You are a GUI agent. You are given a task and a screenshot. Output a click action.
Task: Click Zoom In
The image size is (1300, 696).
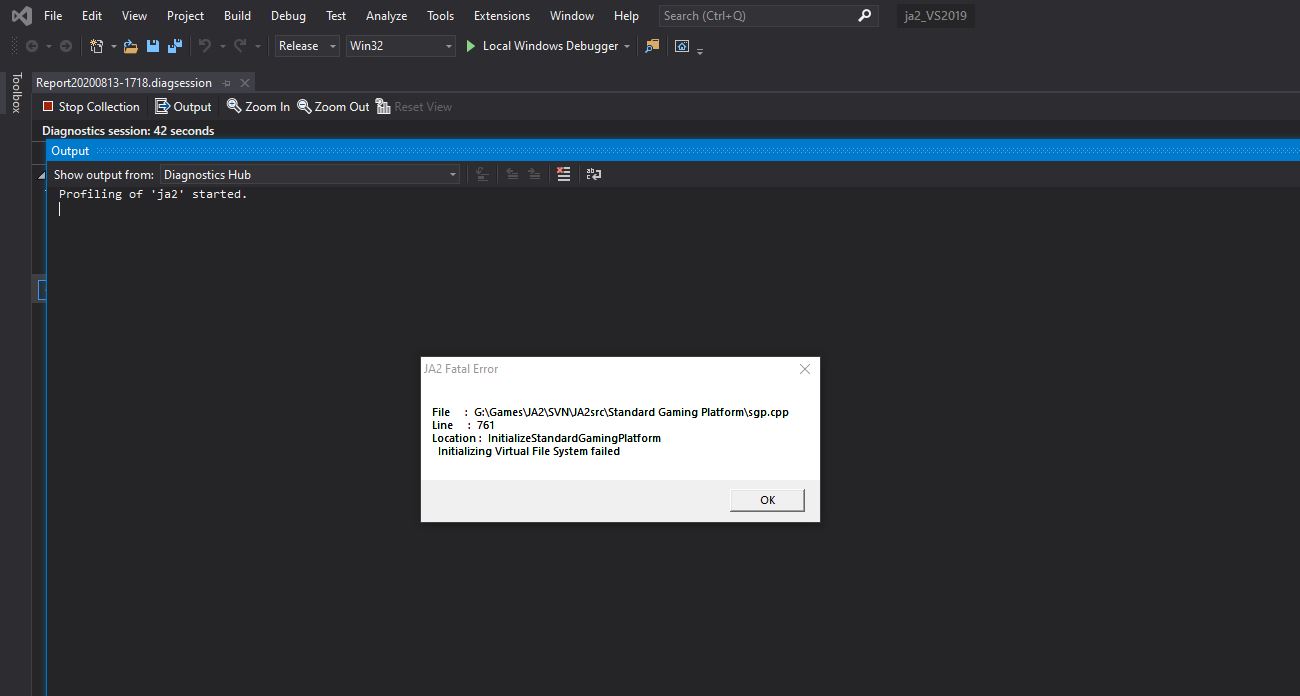258,107
